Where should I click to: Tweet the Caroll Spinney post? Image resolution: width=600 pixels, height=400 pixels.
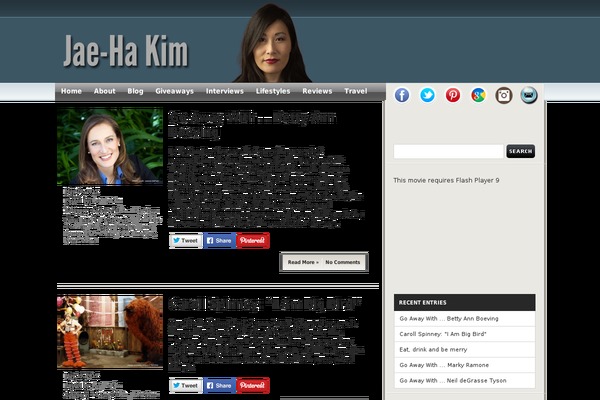[x=186, y=385]
